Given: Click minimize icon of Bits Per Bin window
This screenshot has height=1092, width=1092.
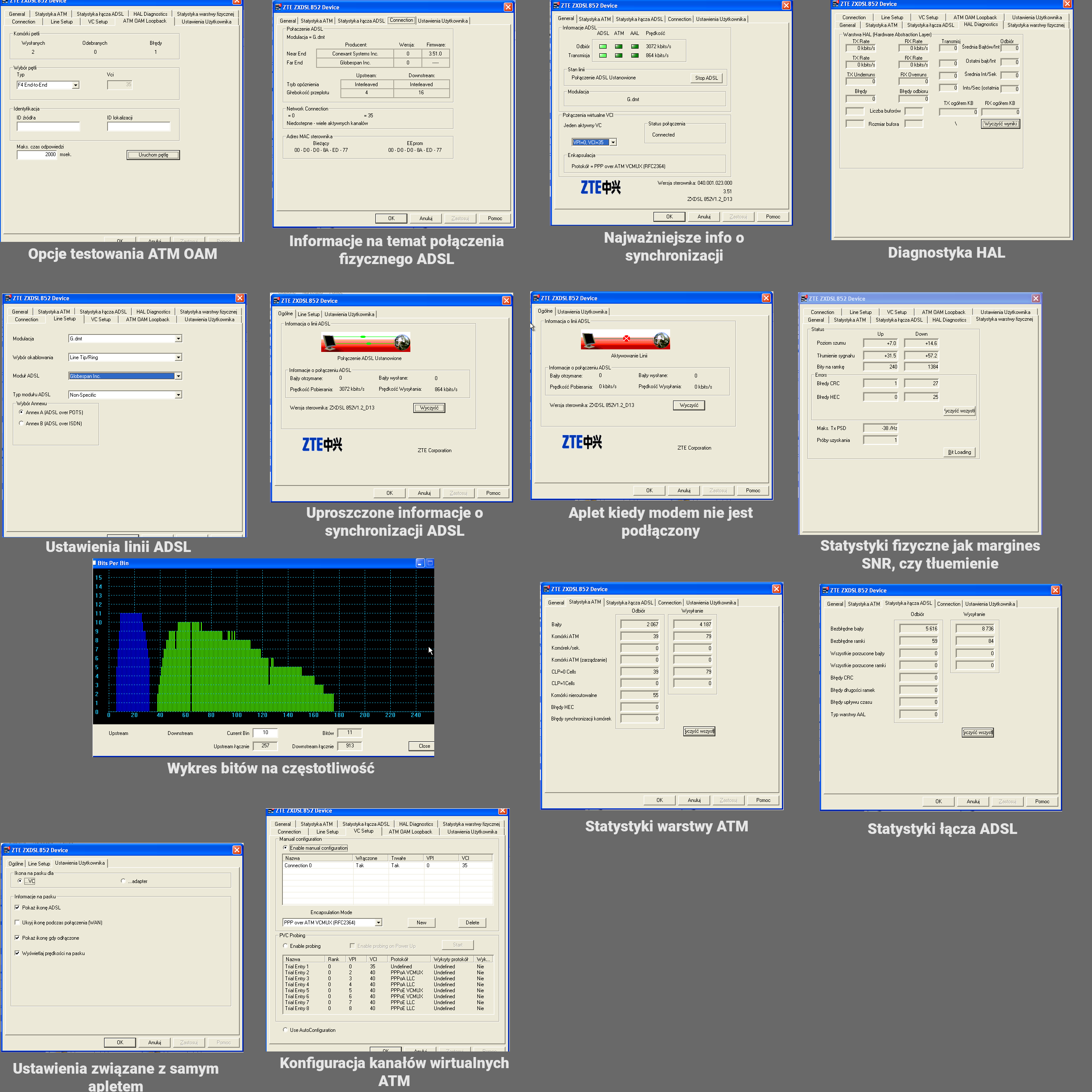Looking at the screenshot, I should click(x=420, y=563).
